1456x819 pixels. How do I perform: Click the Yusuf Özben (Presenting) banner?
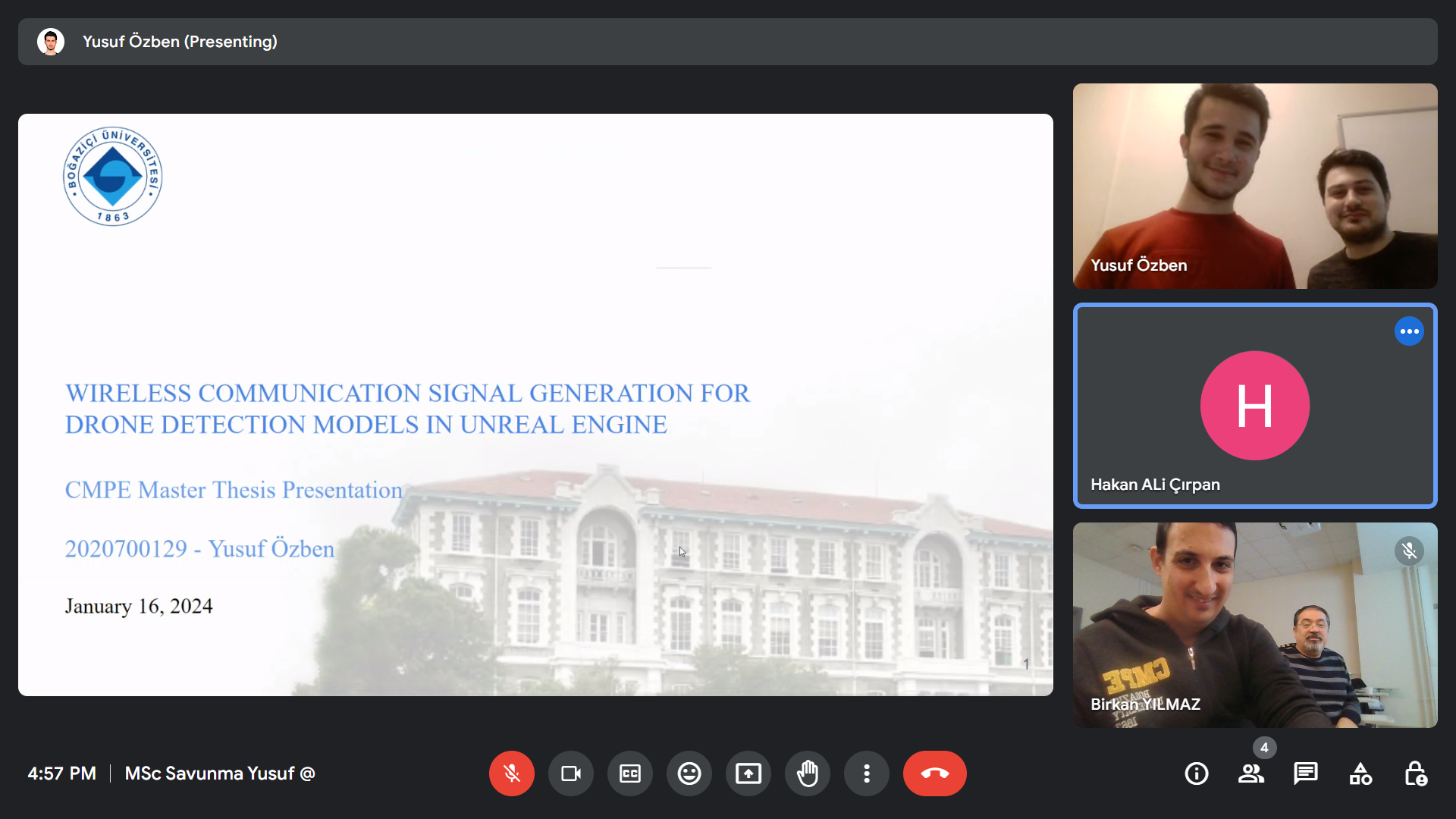tap(180, 42)
